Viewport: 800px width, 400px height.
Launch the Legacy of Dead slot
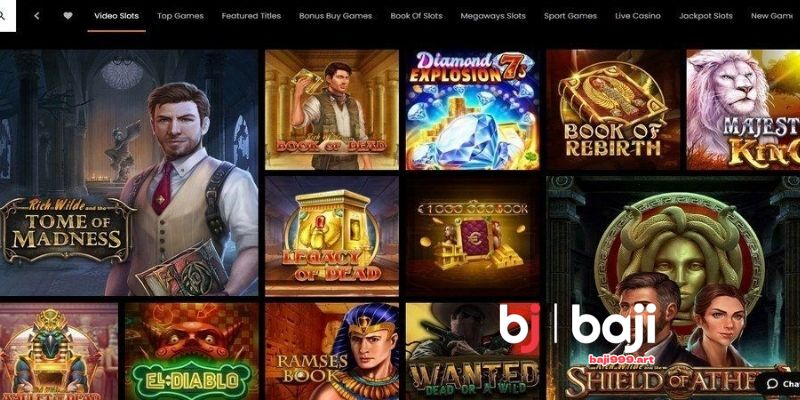(332, 236)
